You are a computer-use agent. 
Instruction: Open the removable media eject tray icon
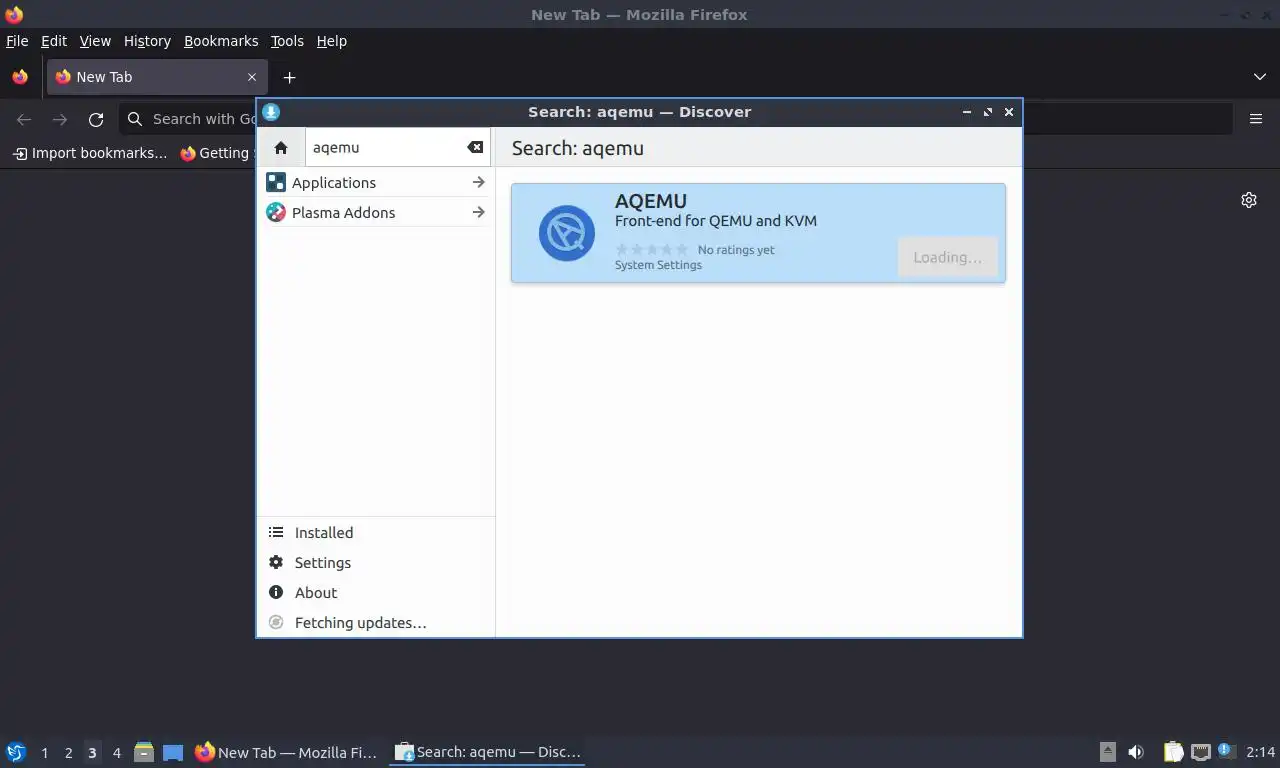1107,752
